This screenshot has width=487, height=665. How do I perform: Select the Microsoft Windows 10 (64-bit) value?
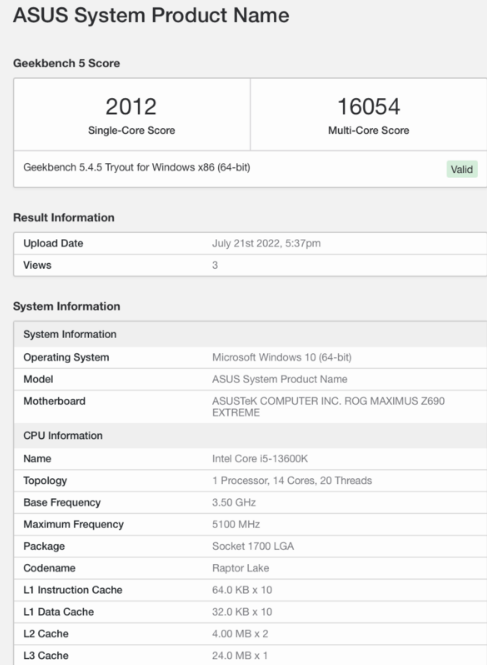pyautogui.click(x=282, y=358)
